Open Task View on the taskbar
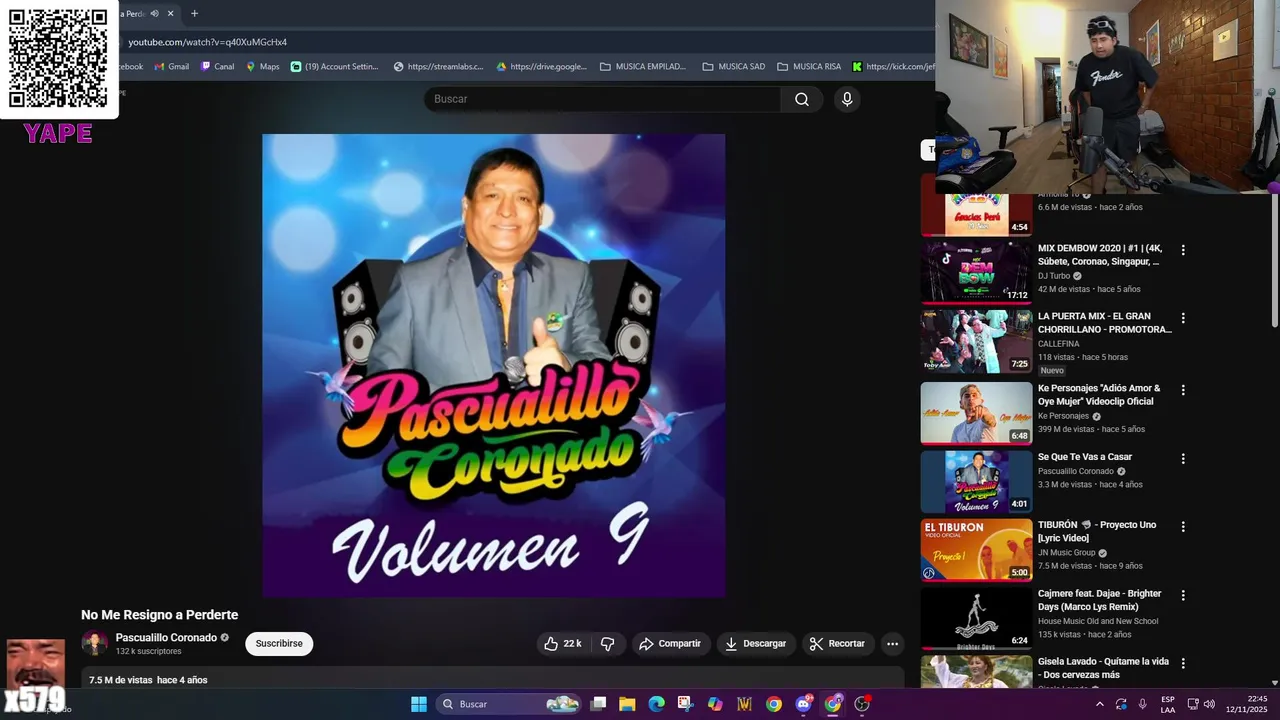This screenshot has height=720, width=1280. tap(598, 704)
